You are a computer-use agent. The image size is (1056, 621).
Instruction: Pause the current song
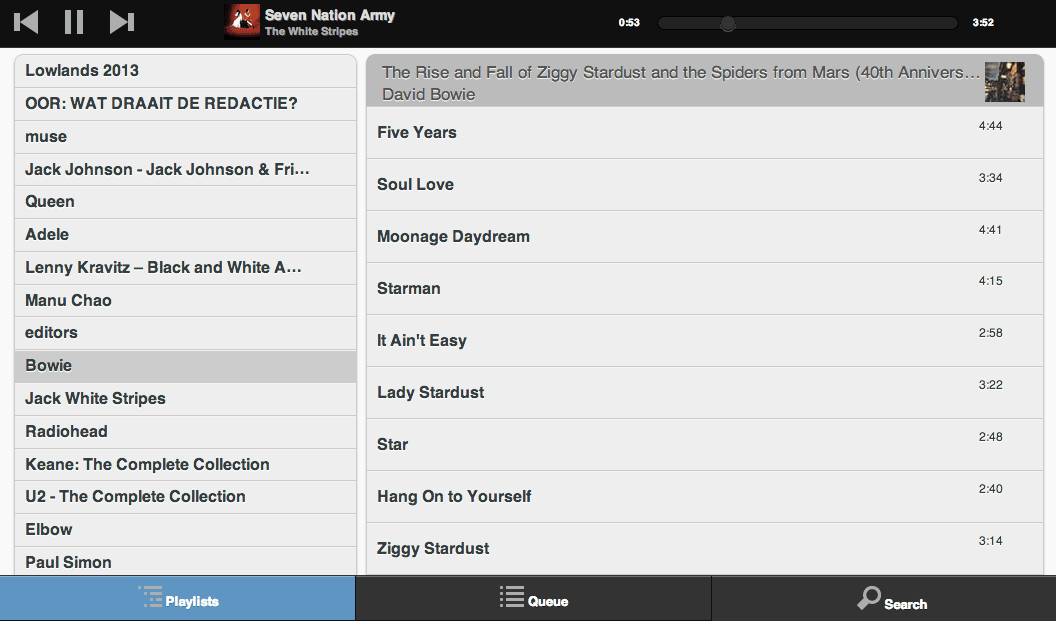pos(74,22)
